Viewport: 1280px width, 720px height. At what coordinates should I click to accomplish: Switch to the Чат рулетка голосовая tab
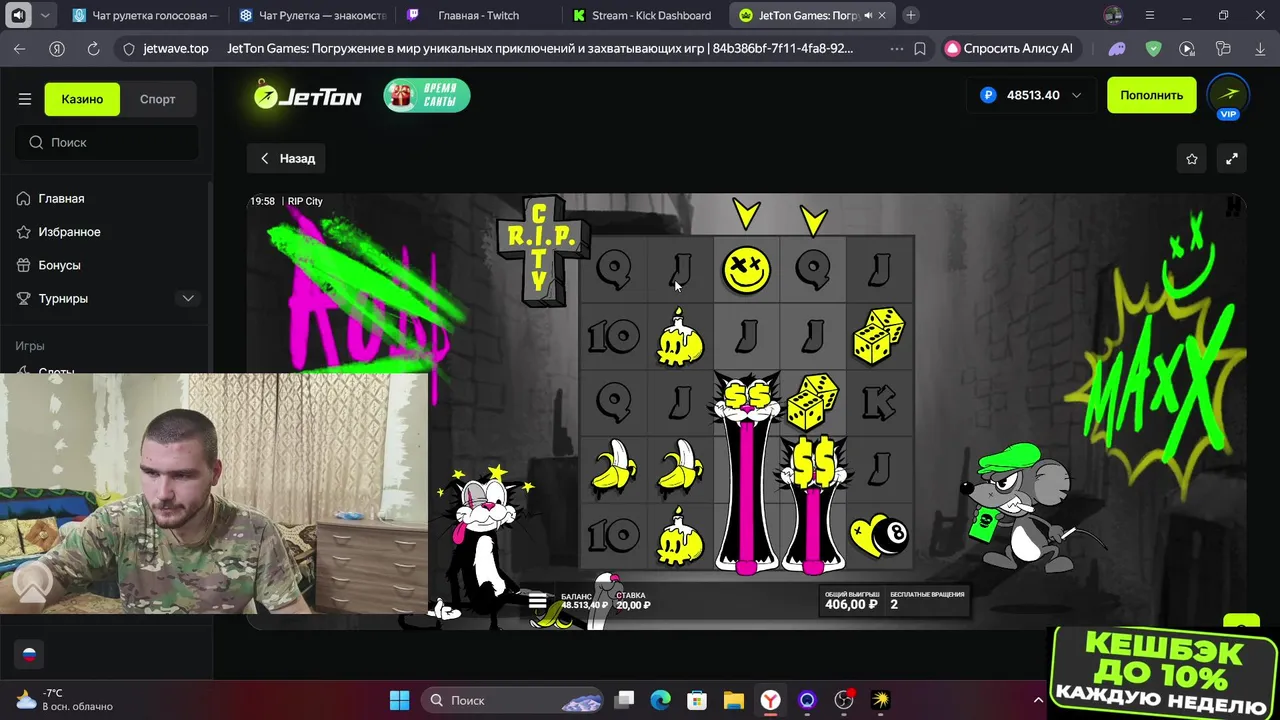coord(145,16)
